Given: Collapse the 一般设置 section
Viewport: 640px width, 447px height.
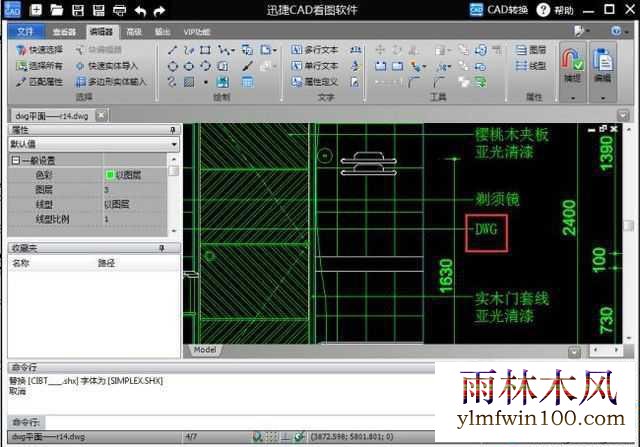Looking at the screenshot, I should [16, 160].
